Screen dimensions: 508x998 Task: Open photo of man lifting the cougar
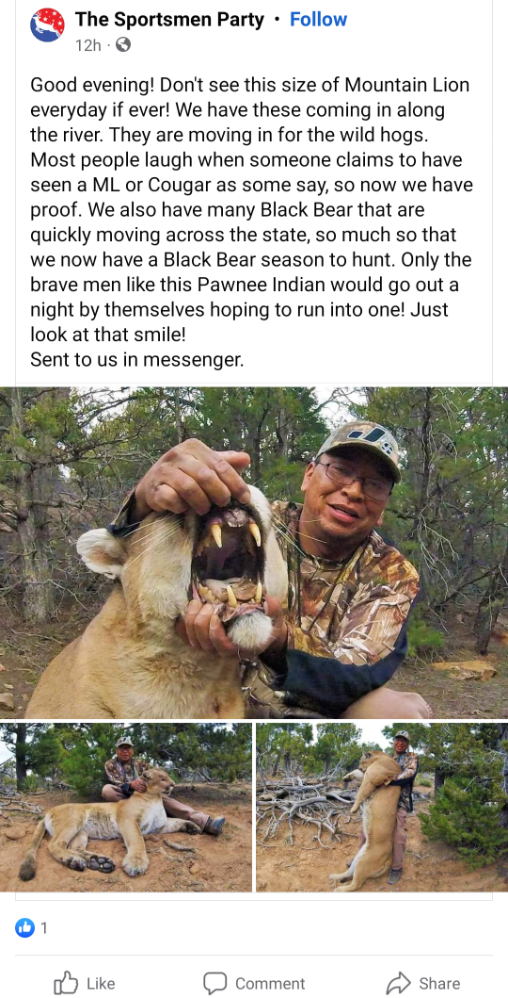(x=382, y=807)
